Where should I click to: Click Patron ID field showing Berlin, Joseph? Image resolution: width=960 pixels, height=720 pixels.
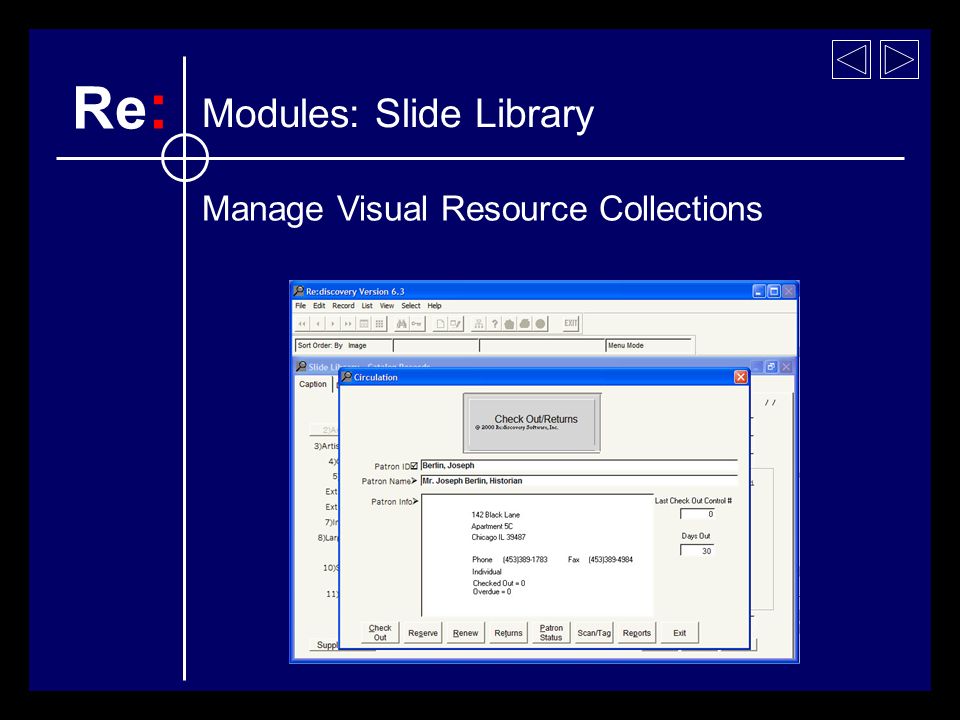[579, 465]
